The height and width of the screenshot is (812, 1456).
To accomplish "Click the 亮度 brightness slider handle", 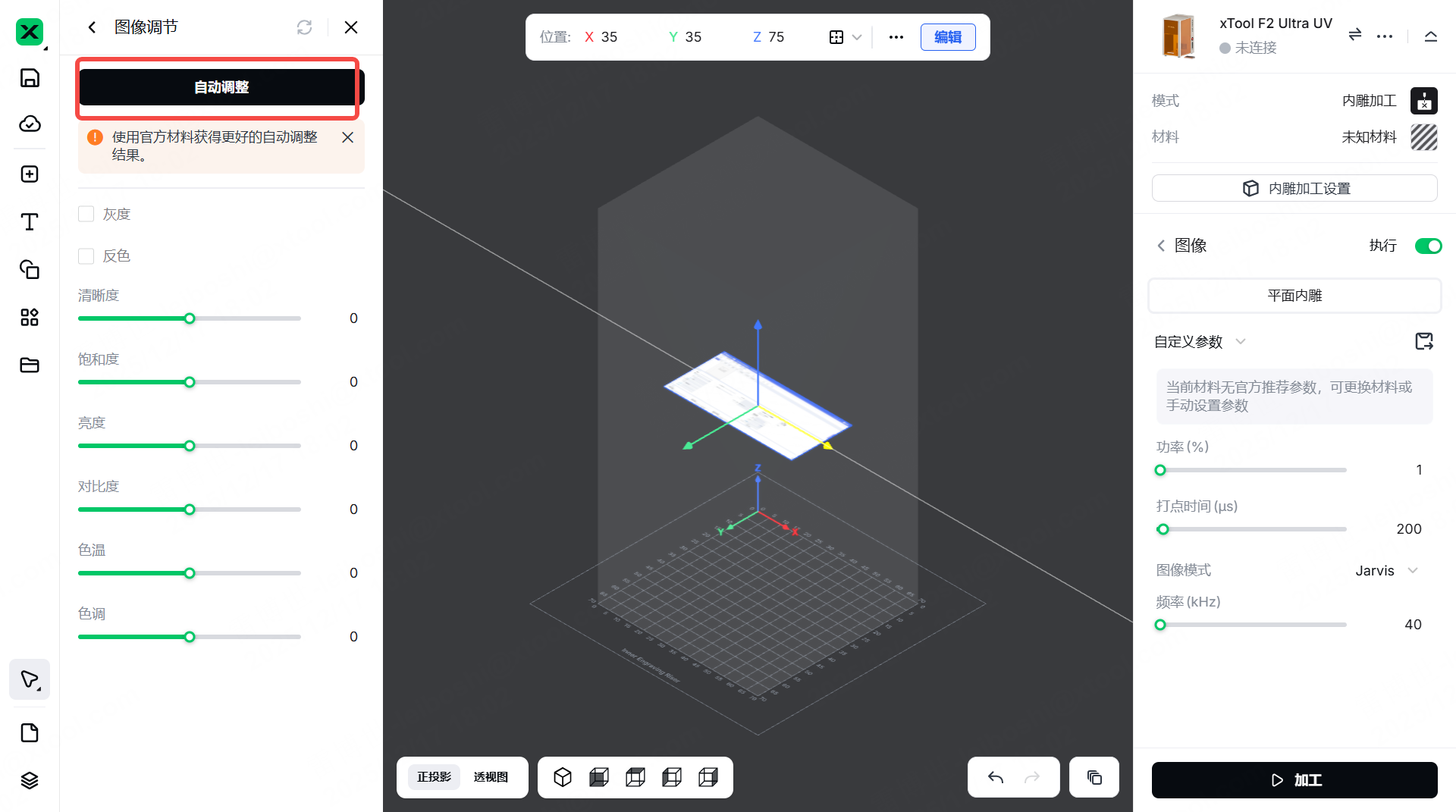I will (190, 446).
